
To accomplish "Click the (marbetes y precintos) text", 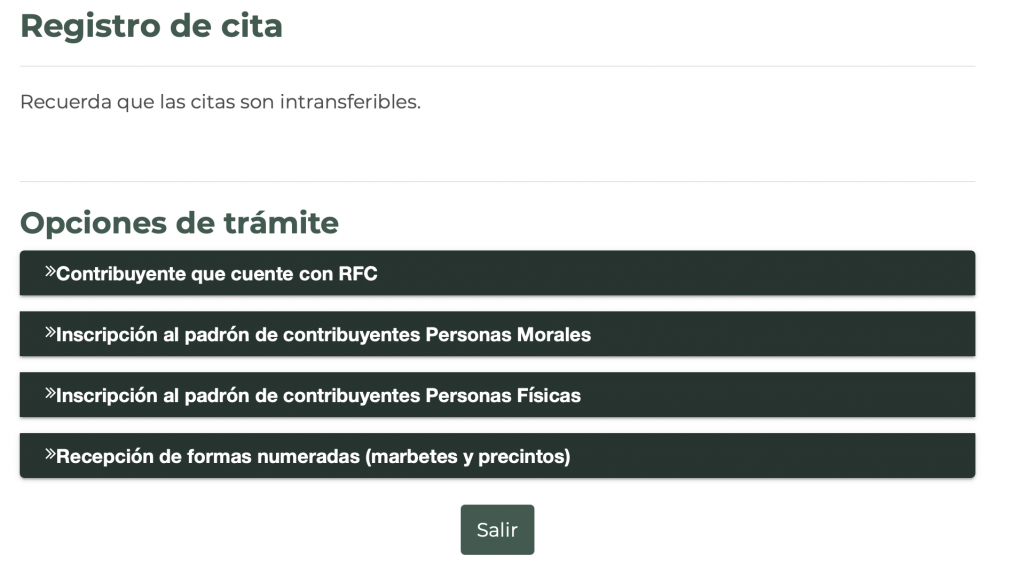I will tap(467, 457).
